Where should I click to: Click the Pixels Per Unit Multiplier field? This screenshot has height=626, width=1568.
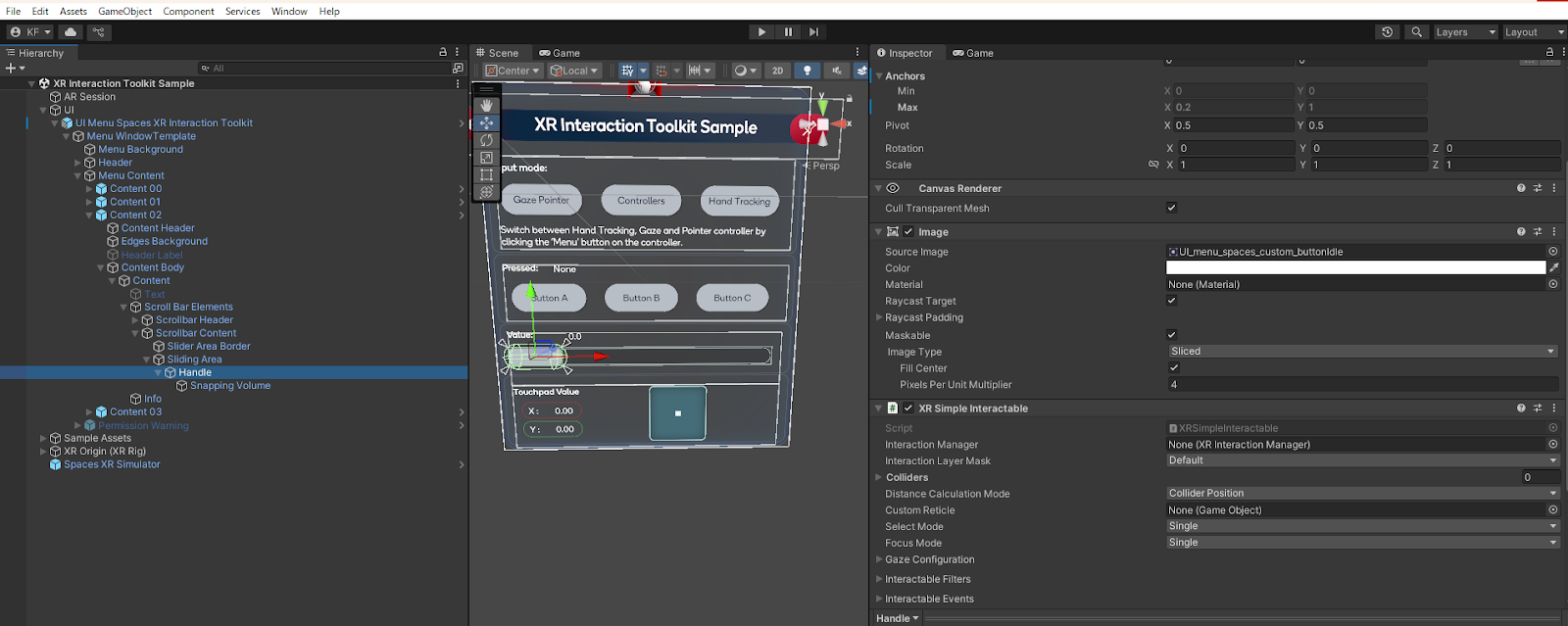click(1361, 385)
